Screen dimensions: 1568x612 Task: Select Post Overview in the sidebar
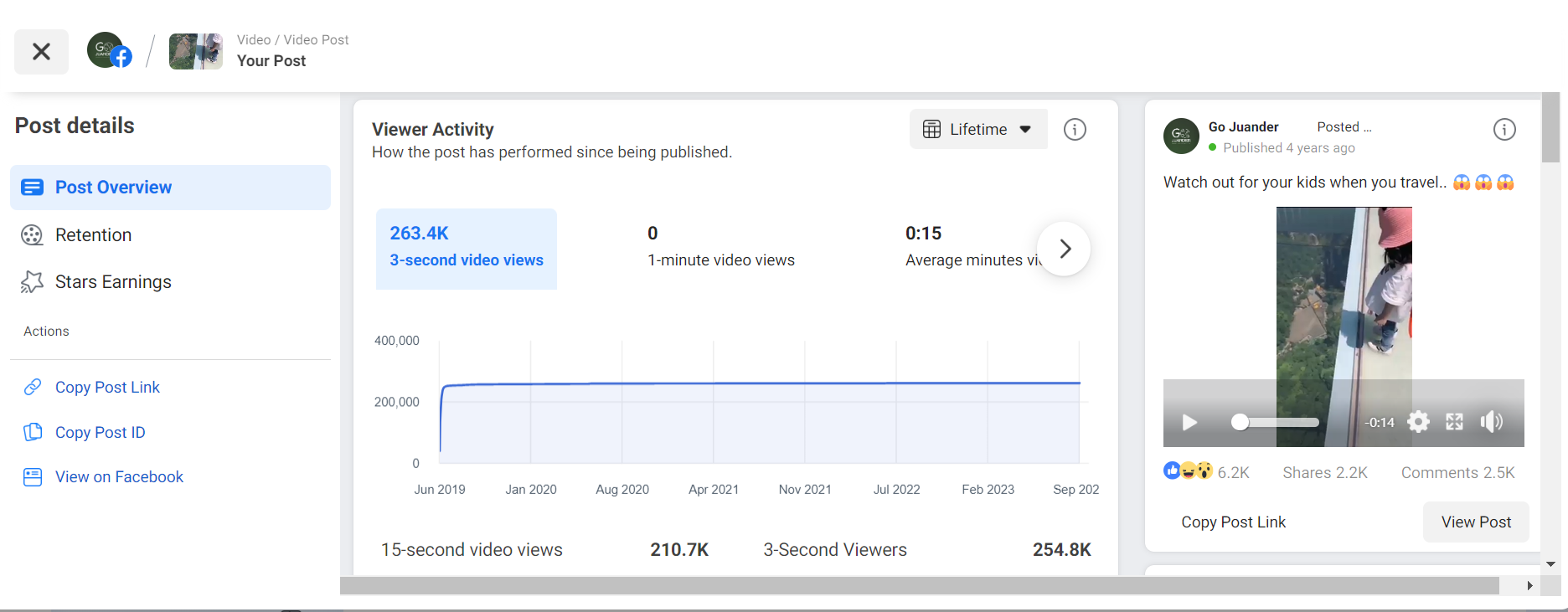[170, 188]
